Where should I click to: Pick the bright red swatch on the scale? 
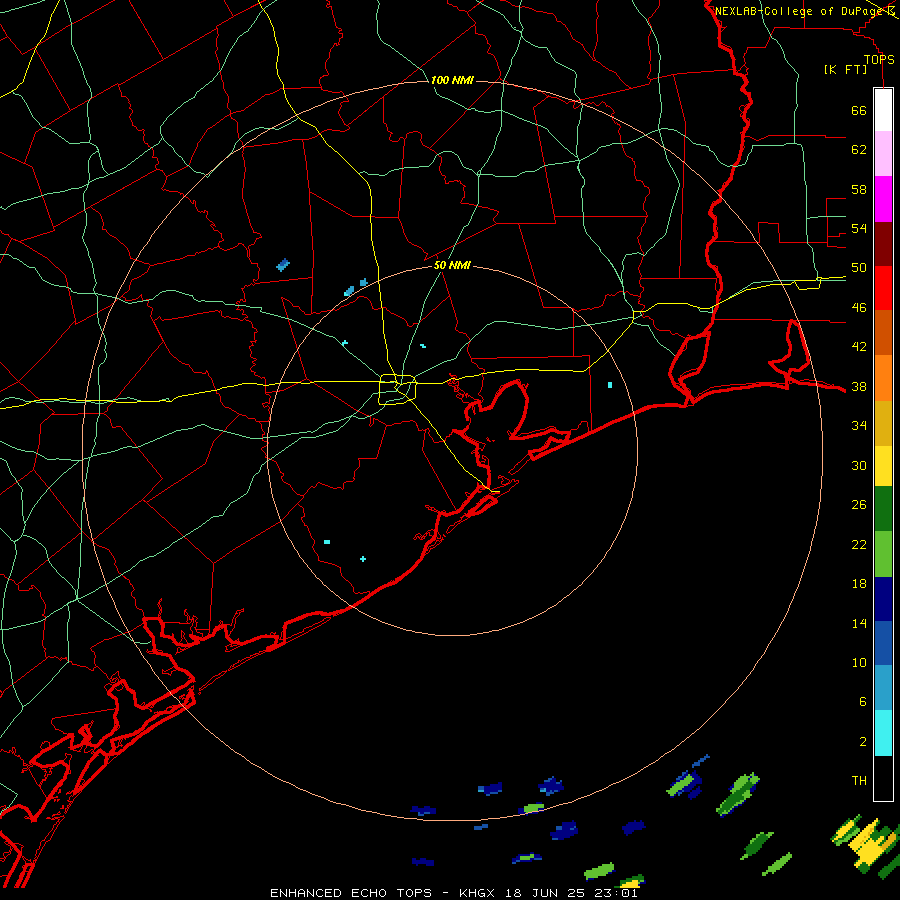click(x=883, y=288)
